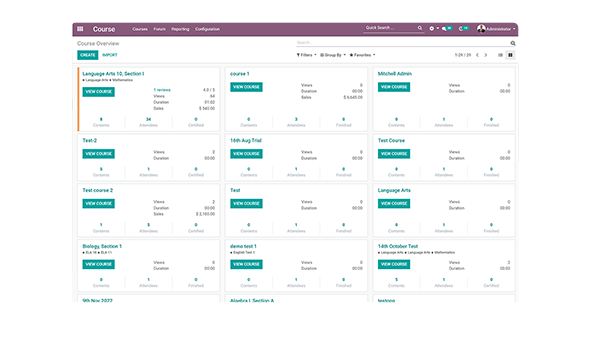590x360 pixels.
Task: Open the Test Course card title
Action: click(391, 140)
